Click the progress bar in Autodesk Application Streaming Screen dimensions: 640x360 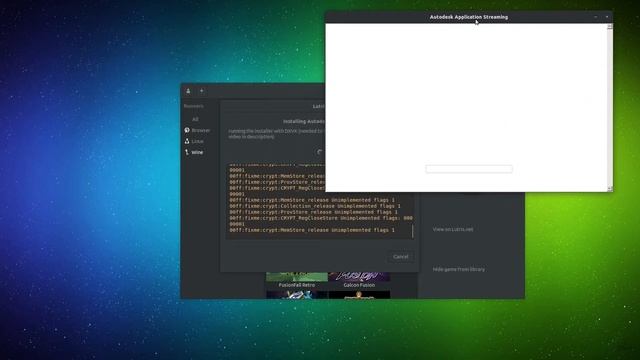click(469, 169)
